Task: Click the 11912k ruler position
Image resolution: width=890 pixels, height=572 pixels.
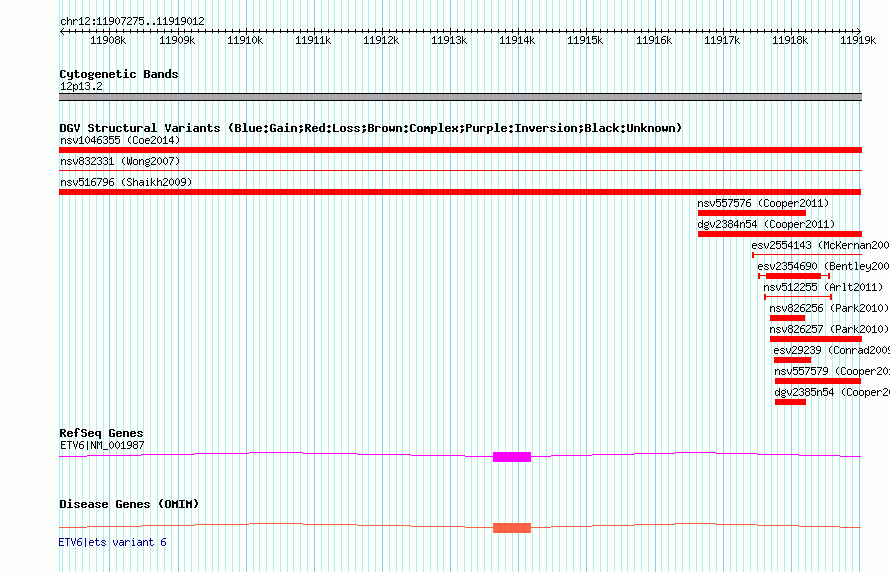Action: tap(381, 40)
